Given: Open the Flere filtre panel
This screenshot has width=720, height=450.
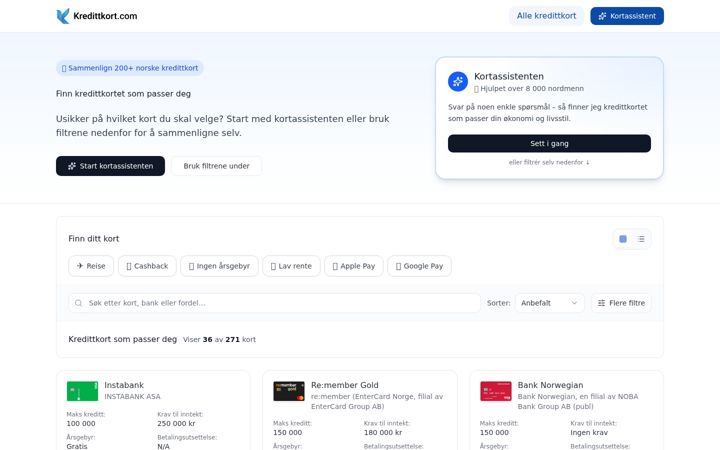Looking at the screenshot, I should click(x=621, y=303).
